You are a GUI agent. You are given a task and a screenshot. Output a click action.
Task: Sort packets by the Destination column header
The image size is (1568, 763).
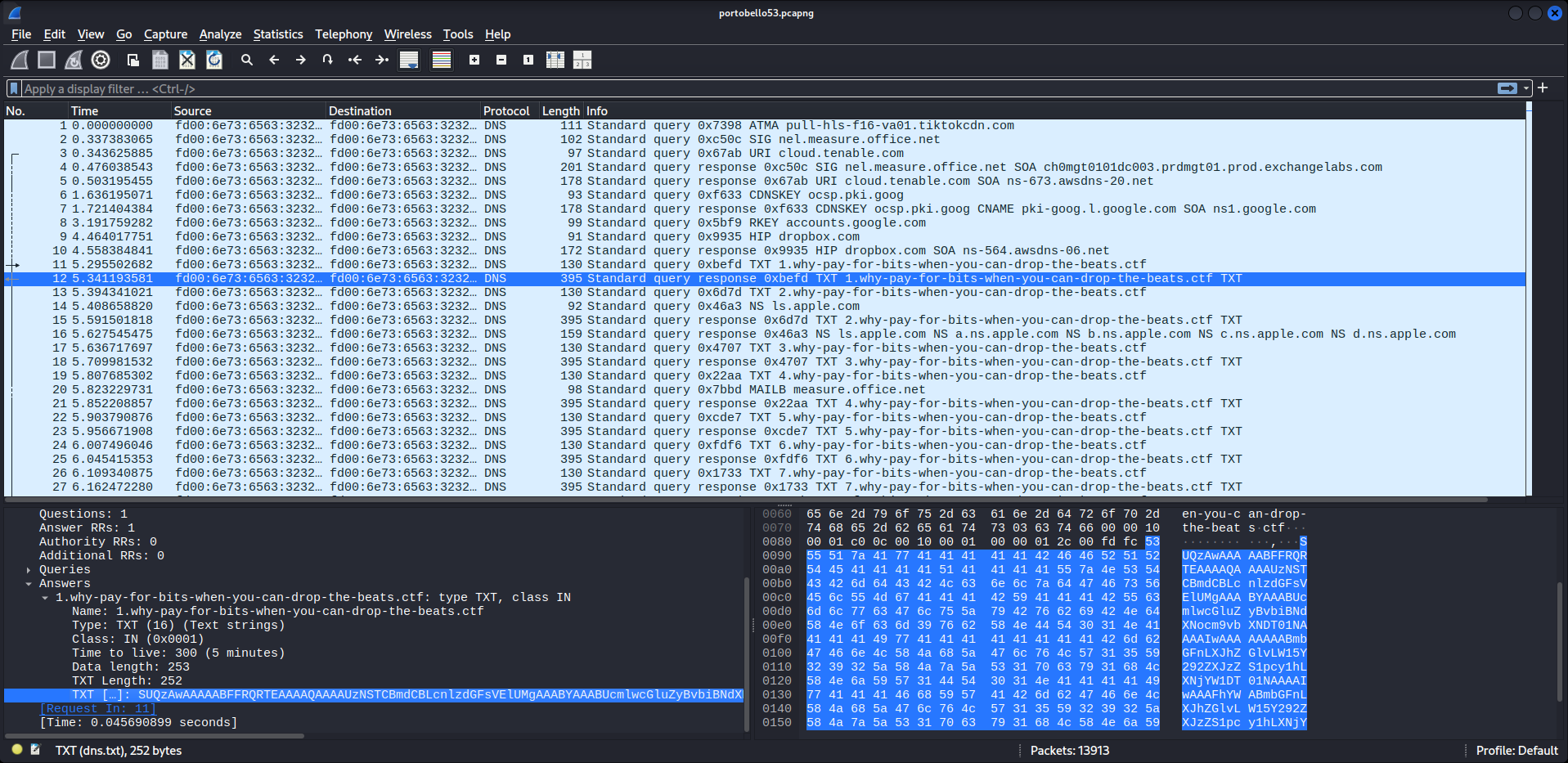403,110
